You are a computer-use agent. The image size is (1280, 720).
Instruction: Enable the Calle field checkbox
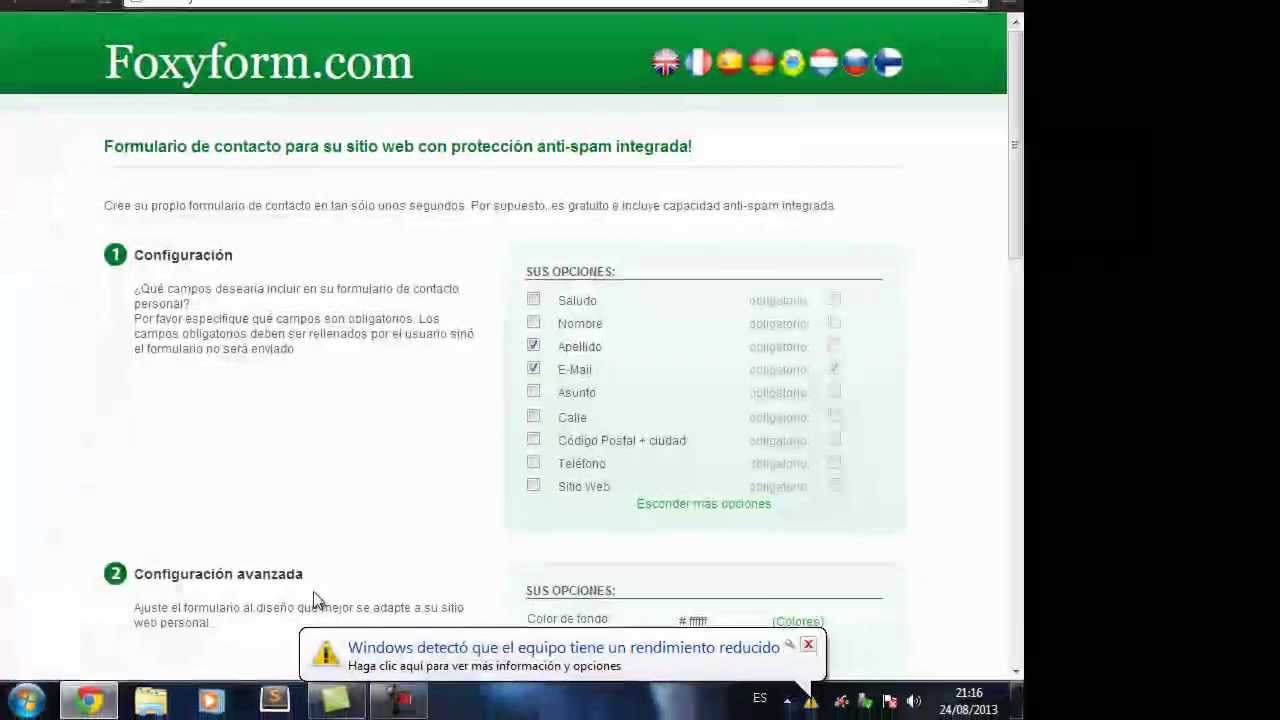point(533,416)
